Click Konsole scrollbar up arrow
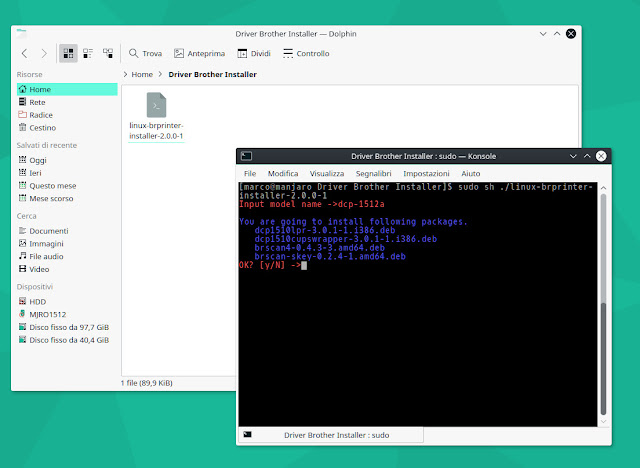 pos(603,188)
